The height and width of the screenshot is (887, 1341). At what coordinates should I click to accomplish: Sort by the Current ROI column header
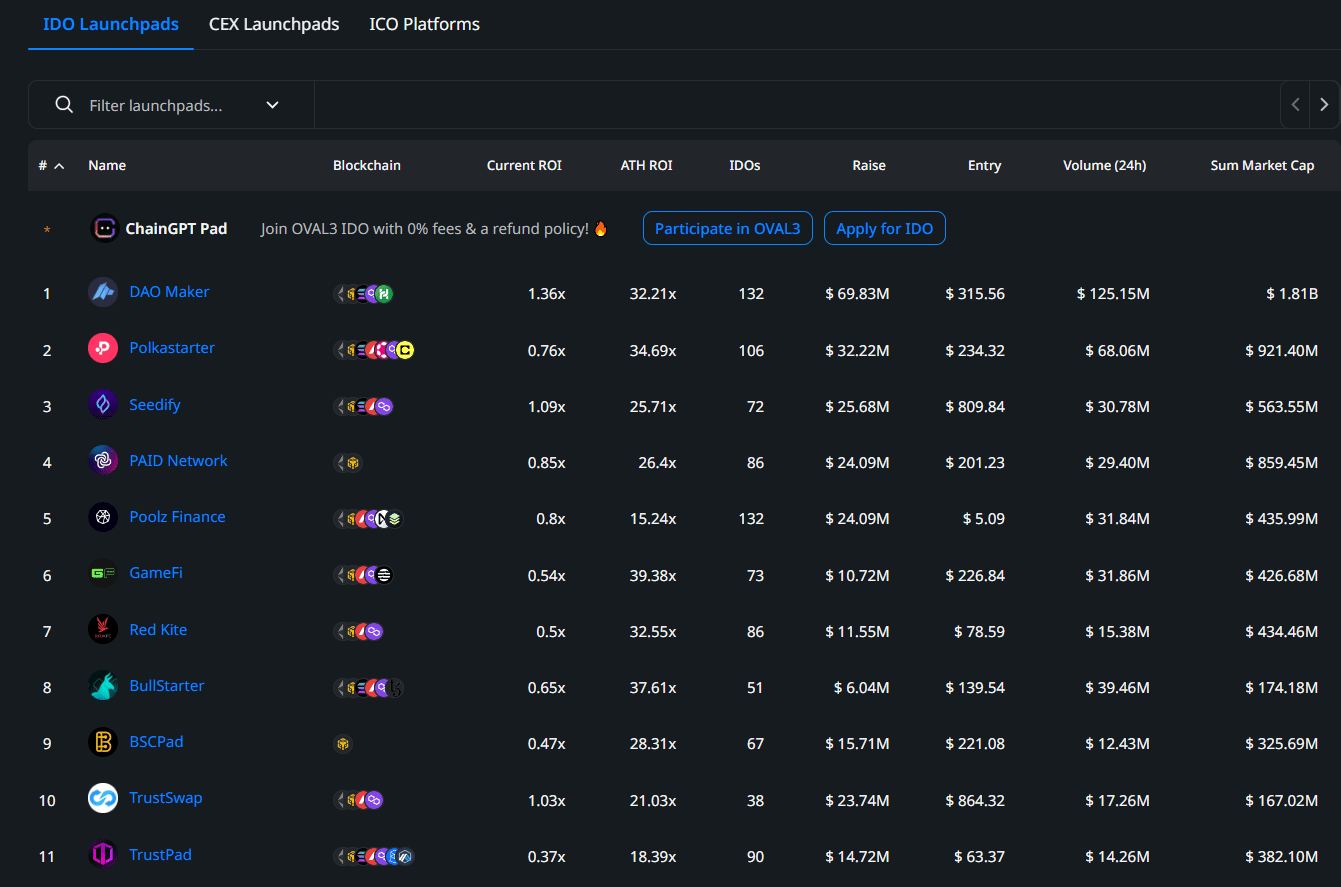[x=524, y=165]
